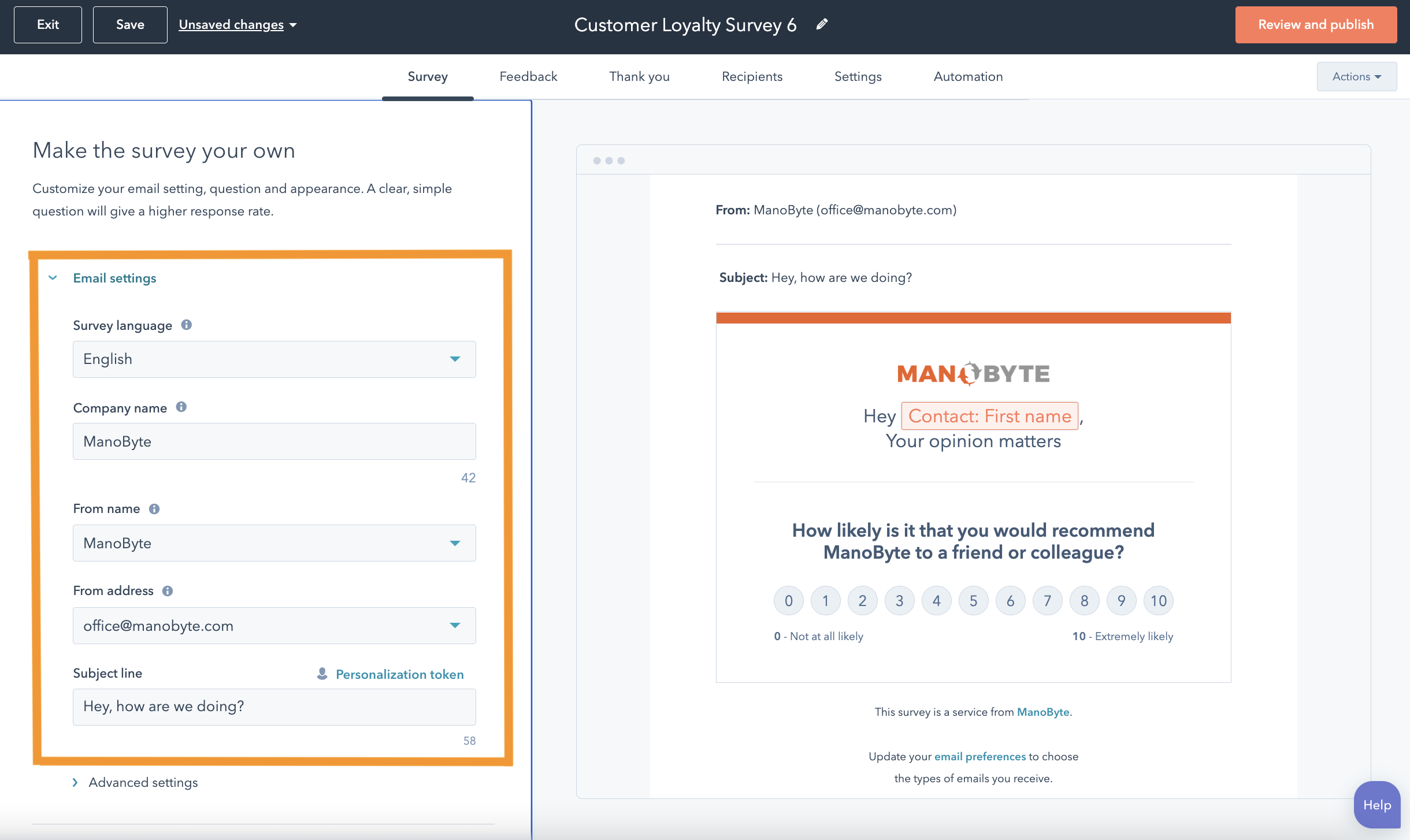1410x840 pixels.
Task: Switch to the Thank you tab
Action: click(639, 76)
